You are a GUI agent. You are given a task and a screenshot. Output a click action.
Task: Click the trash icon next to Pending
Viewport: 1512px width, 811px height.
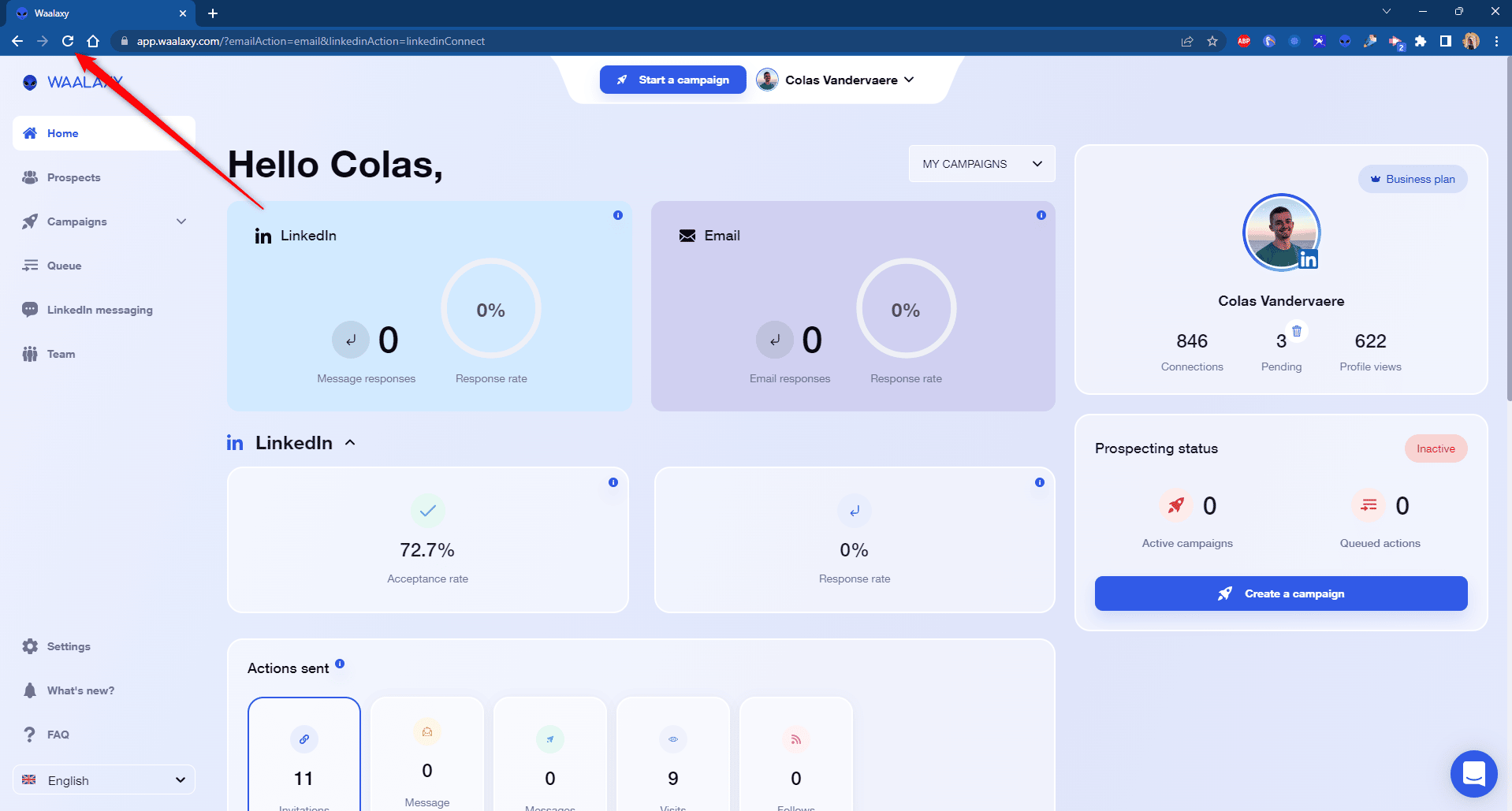1297,331
